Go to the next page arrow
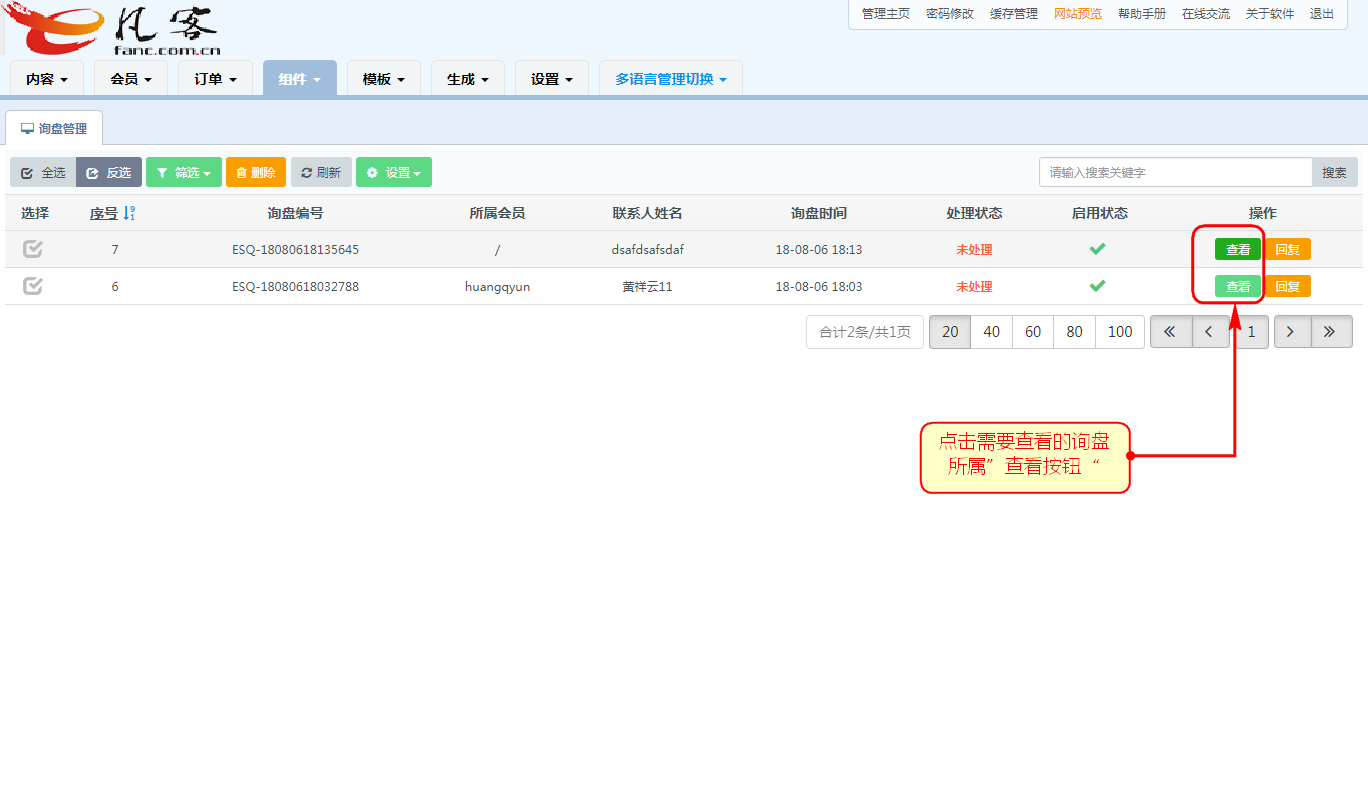1368x808 pixels. tap(1292, 332)
